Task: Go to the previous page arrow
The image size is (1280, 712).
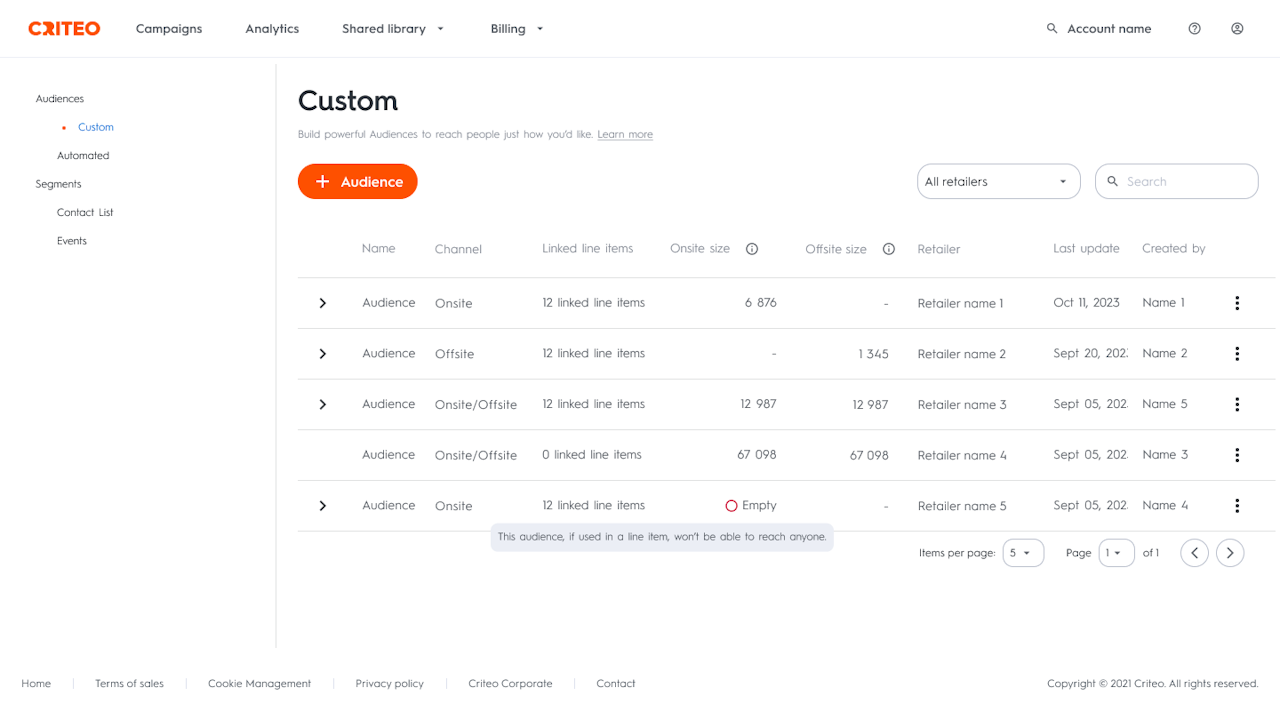Action: (1194, 553)
